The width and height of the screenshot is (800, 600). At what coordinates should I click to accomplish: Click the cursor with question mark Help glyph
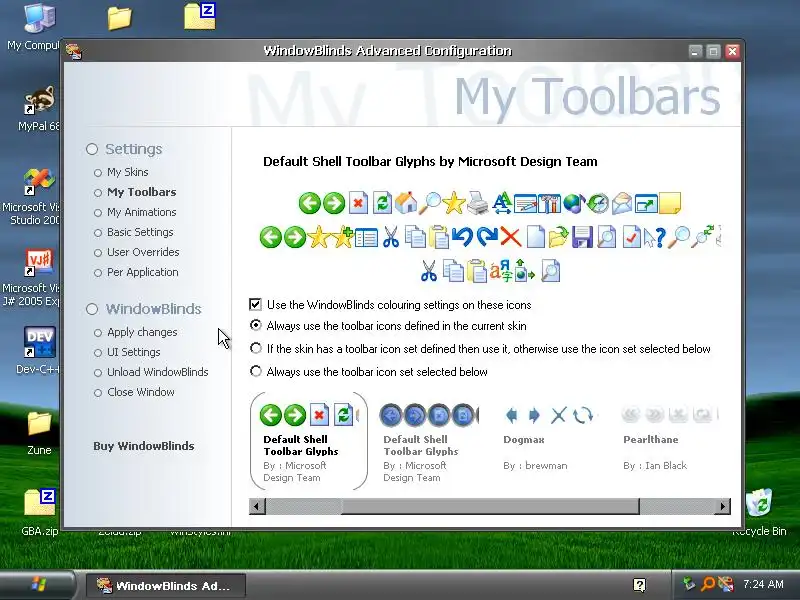tap(655, 237)
